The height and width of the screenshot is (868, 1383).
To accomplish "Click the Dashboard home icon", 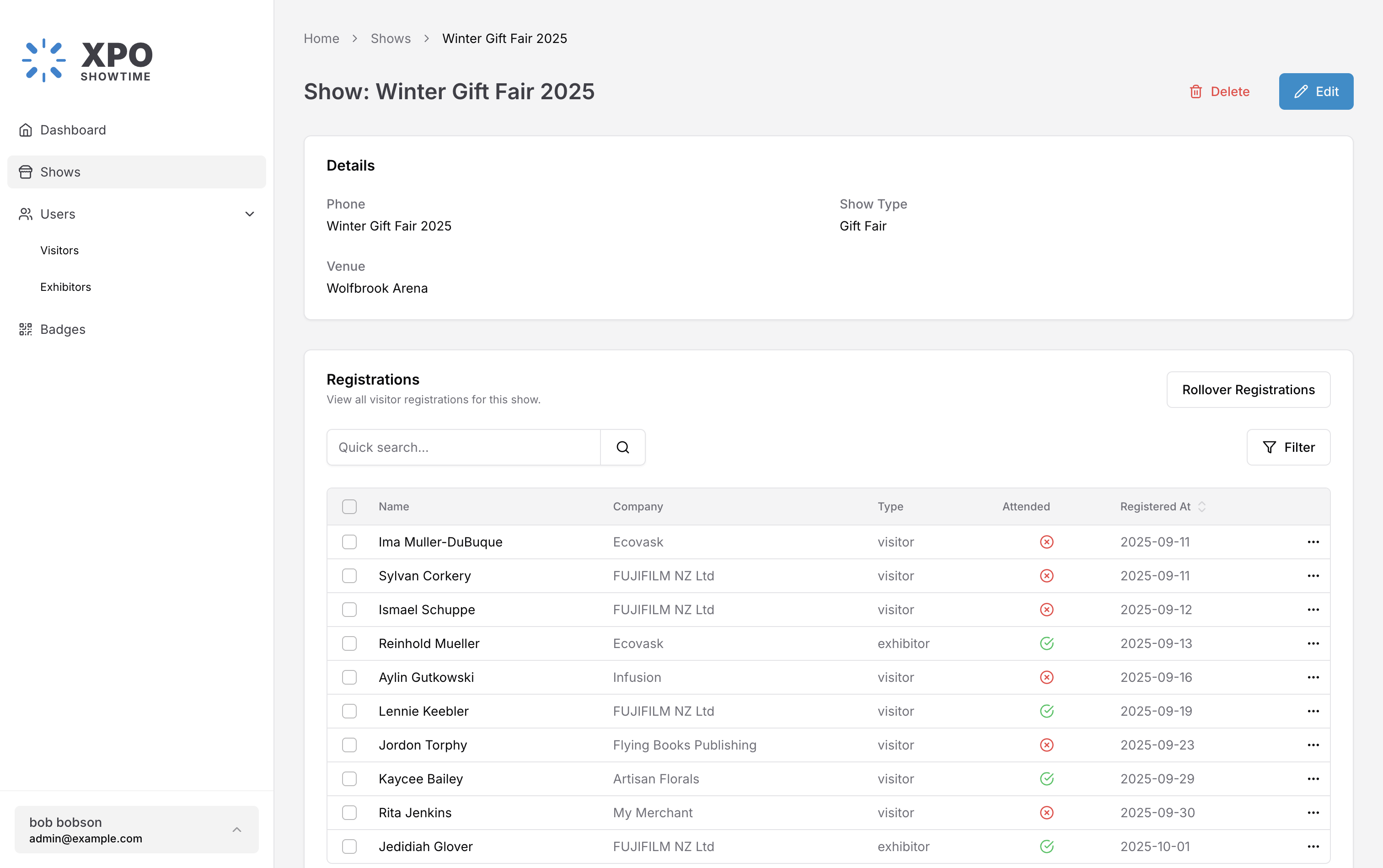I will click(25, 130).
